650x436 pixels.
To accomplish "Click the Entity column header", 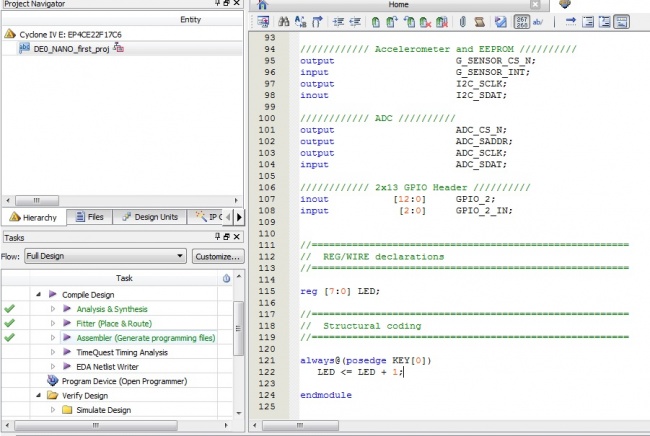I will point(190,19).
